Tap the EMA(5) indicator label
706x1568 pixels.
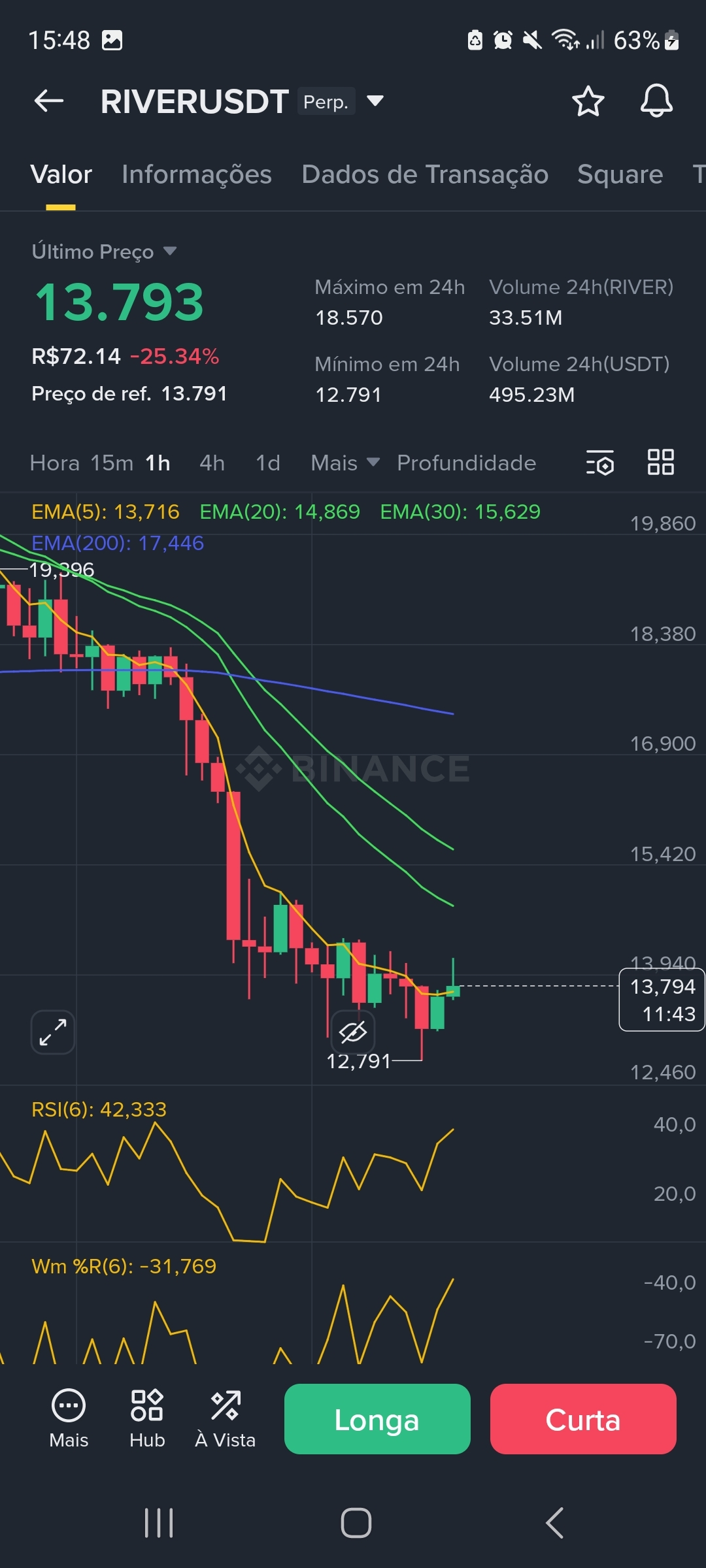click(x=105, y=512)
